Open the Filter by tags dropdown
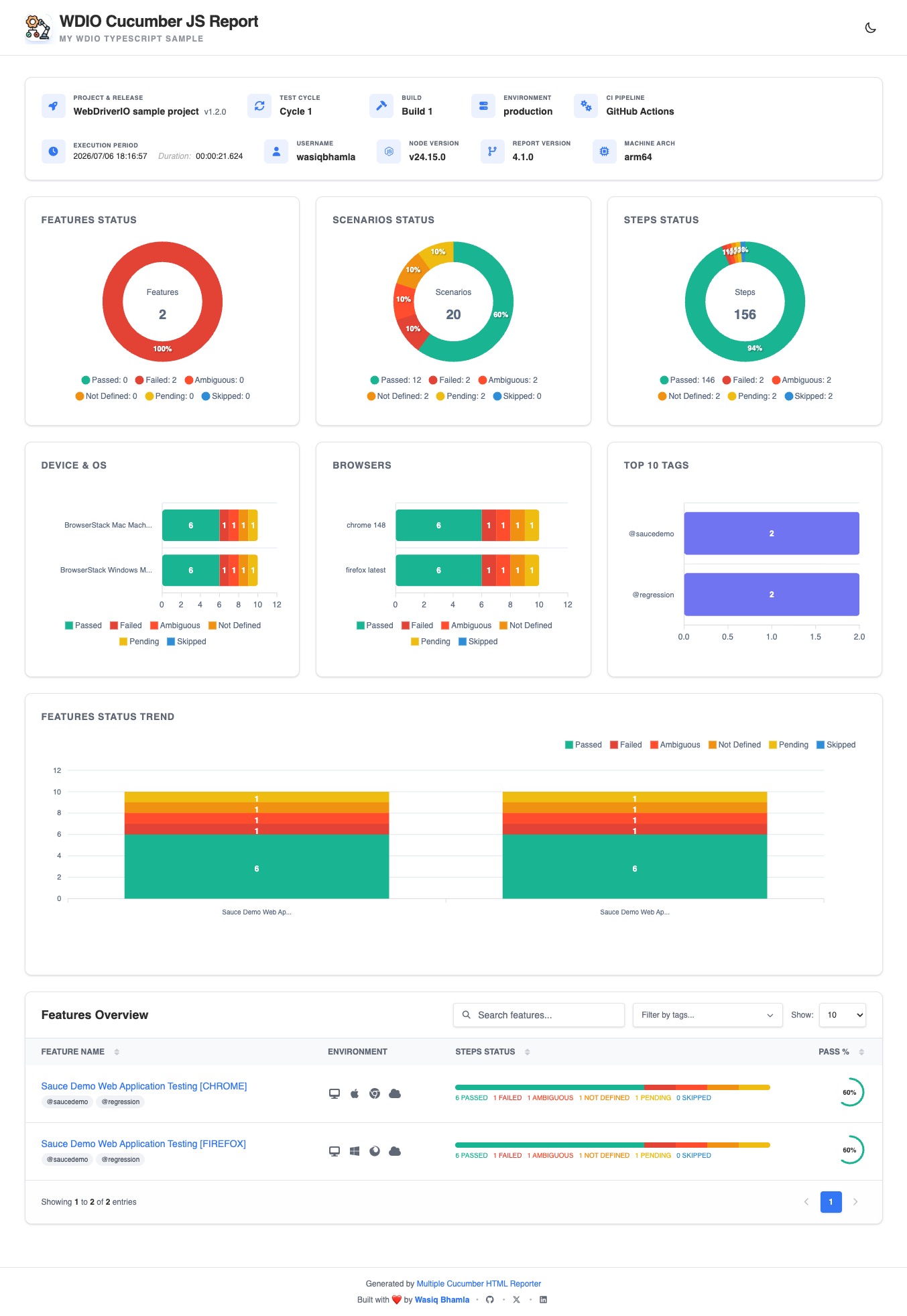The width and height of the screenshot is (907, 1316). [x=707, y=1014]
